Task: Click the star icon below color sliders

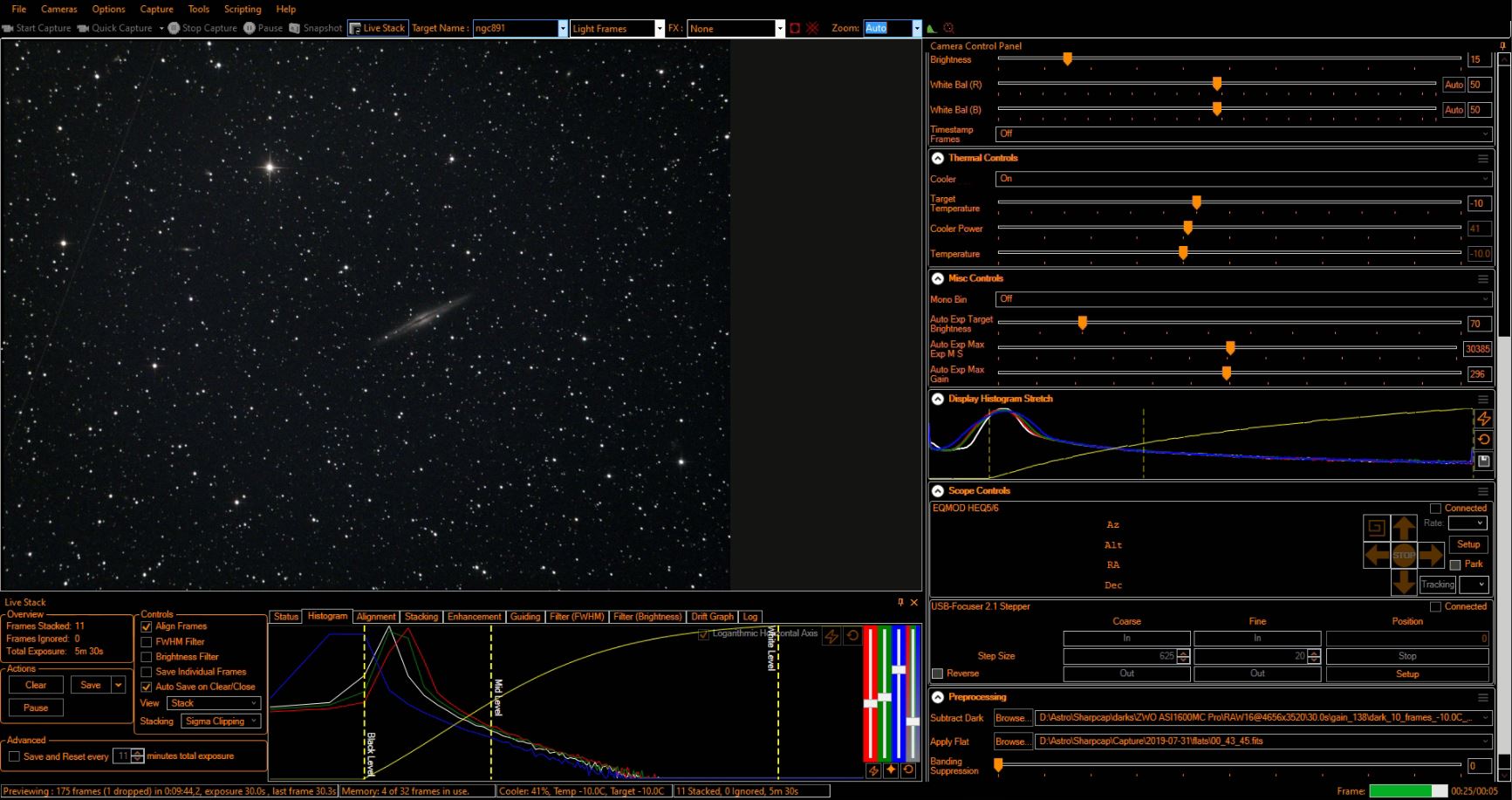Action: 891,770
